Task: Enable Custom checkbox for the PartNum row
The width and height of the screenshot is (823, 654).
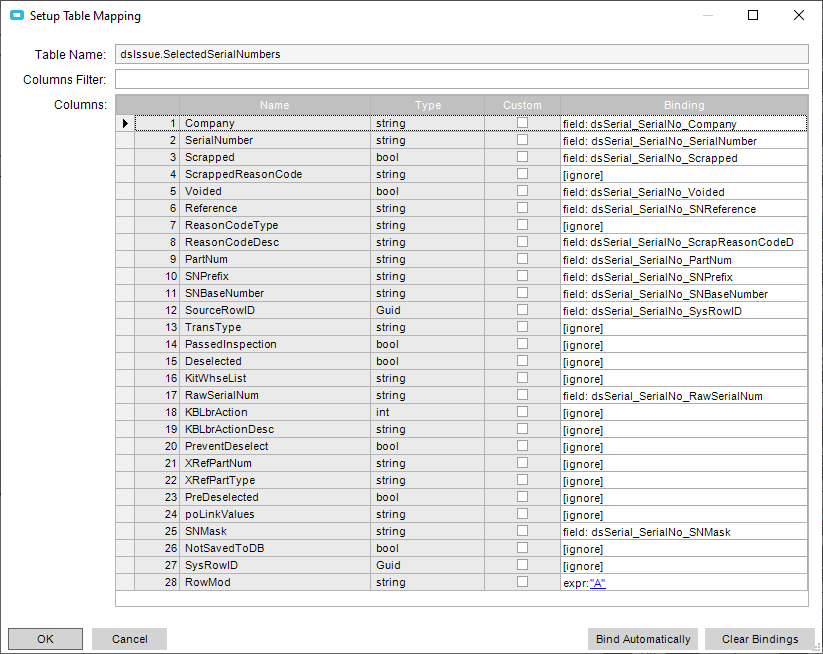Action: (x=522, y=259)
